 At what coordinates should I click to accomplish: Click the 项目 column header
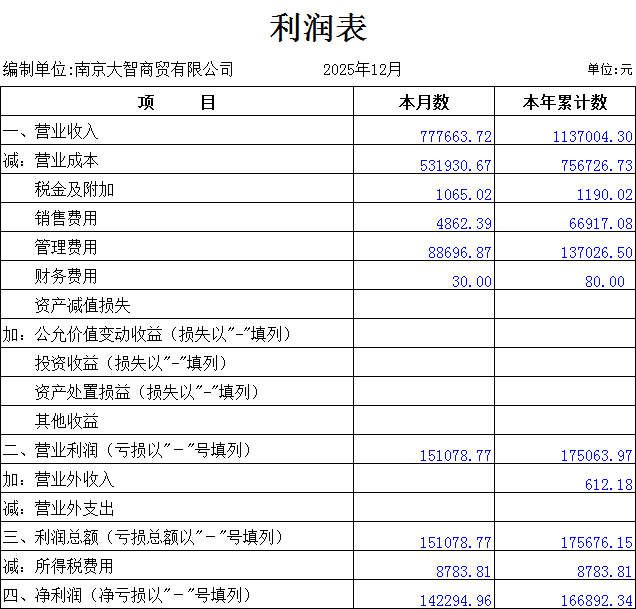point(177,102)
